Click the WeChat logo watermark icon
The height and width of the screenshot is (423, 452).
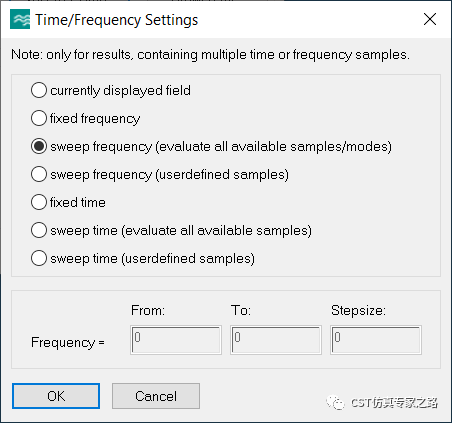coord(335,402)
